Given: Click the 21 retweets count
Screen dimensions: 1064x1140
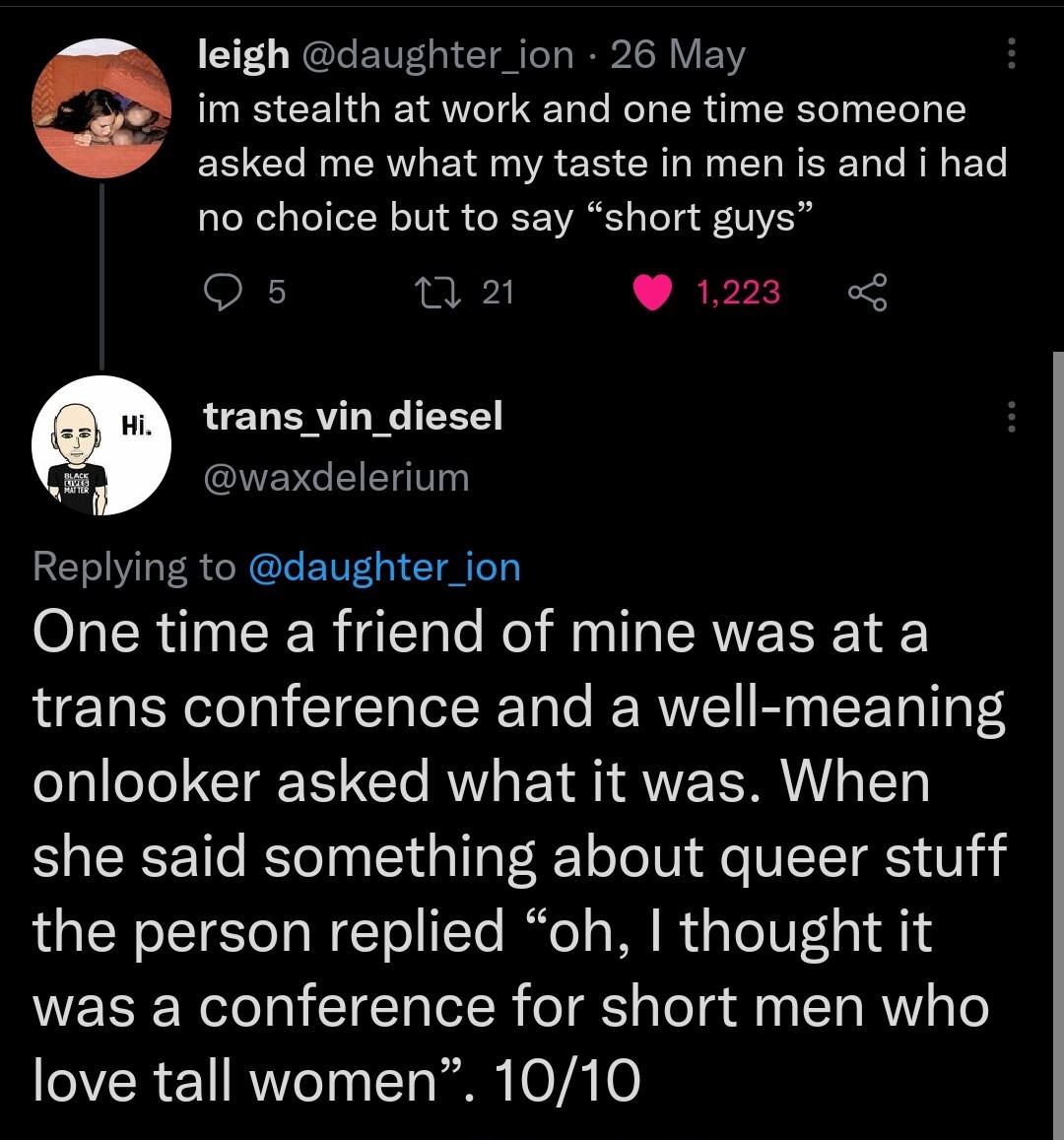Looking at the screenshot, I should pos(498,292).
